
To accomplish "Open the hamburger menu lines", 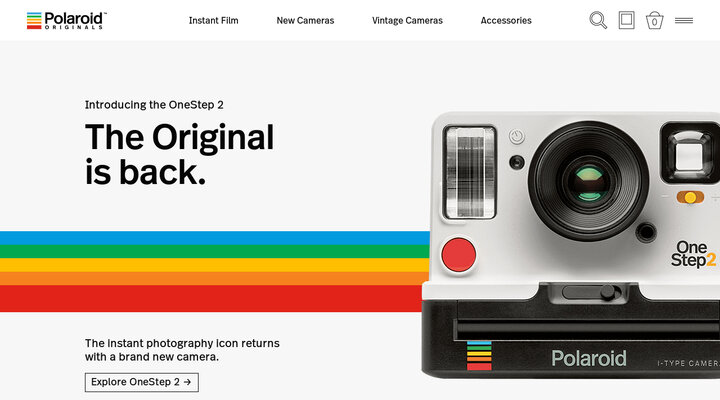I will (684, 21).
